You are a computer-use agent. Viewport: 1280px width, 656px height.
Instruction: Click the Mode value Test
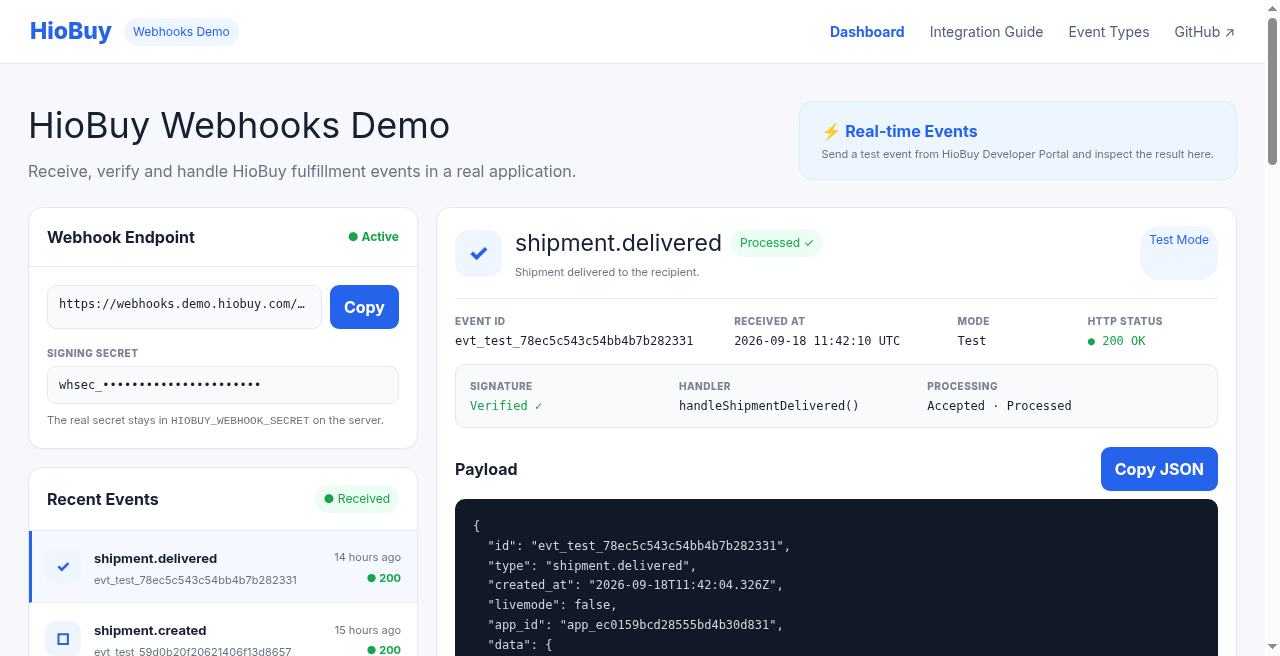pyautogui.click(x=971, y=341)
